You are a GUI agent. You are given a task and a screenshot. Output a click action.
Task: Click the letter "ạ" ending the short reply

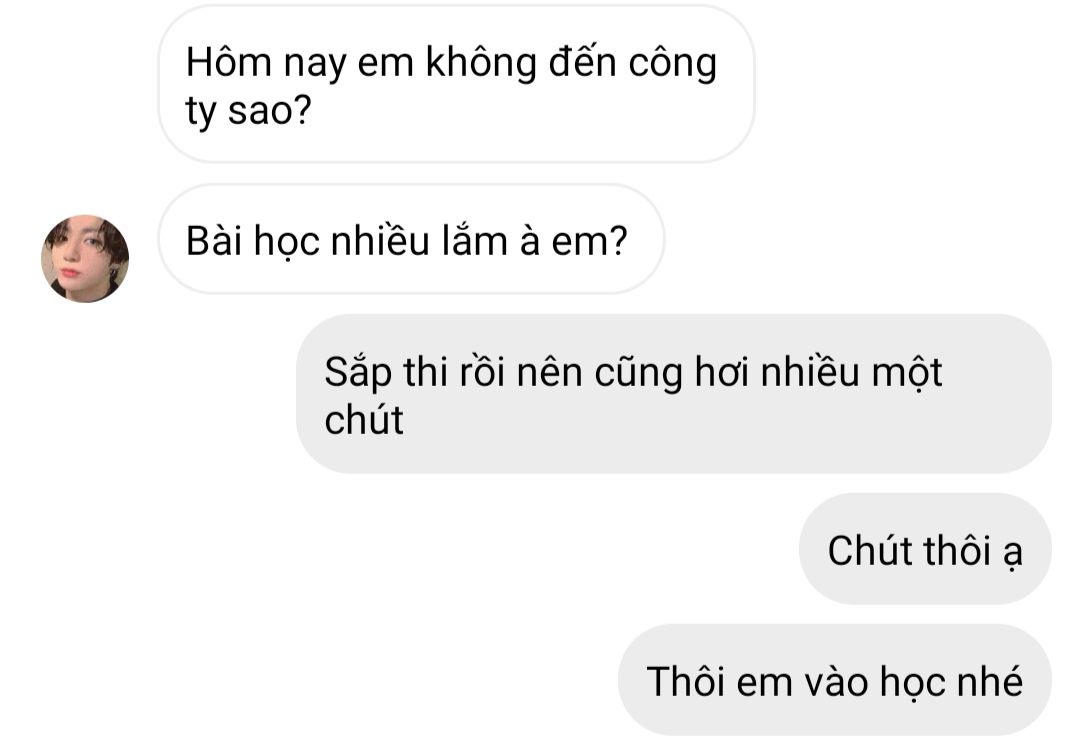(x=1012, y=554)
